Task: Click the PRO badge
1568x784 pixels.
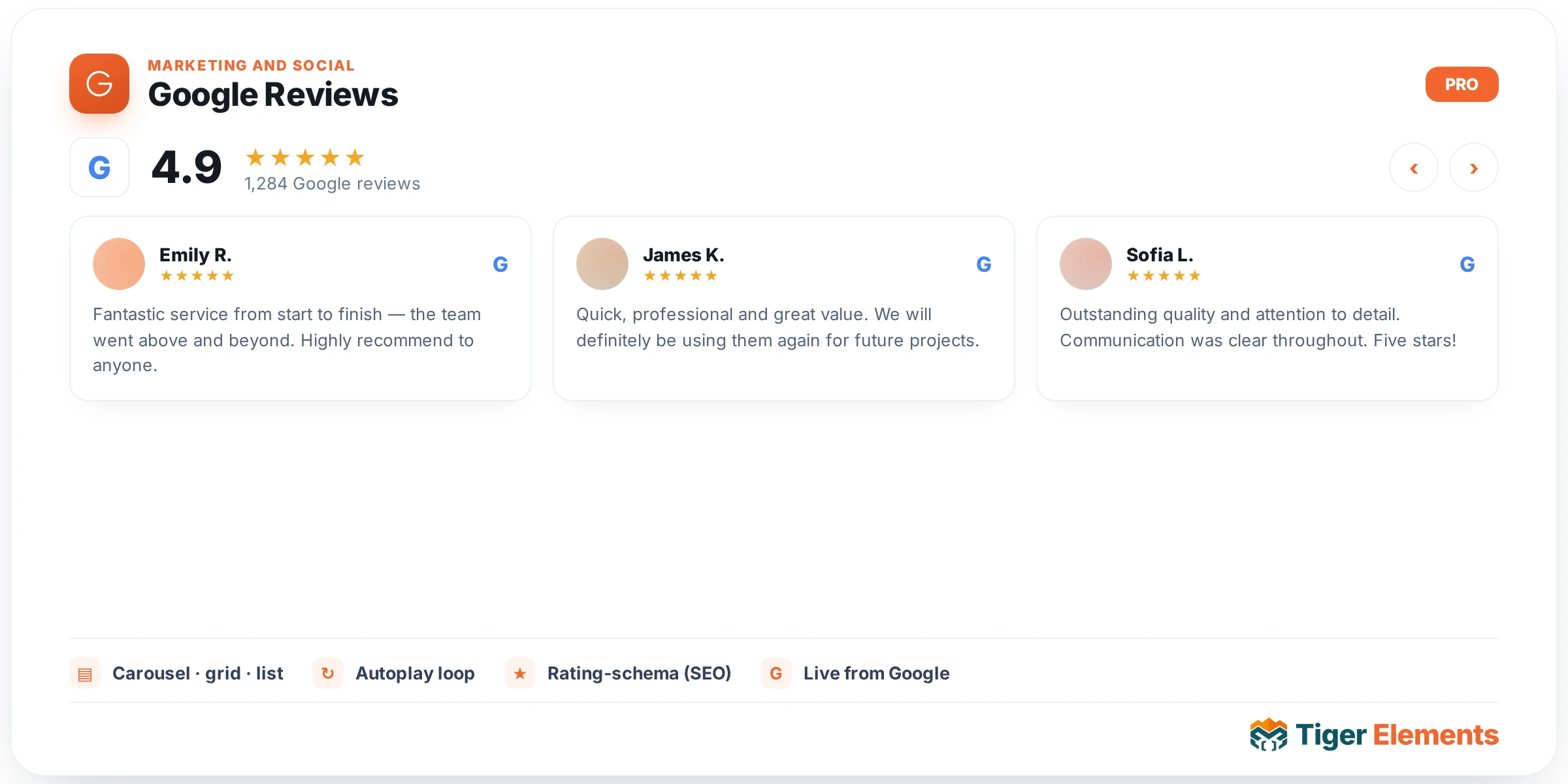Action: tap(1462, 84)
